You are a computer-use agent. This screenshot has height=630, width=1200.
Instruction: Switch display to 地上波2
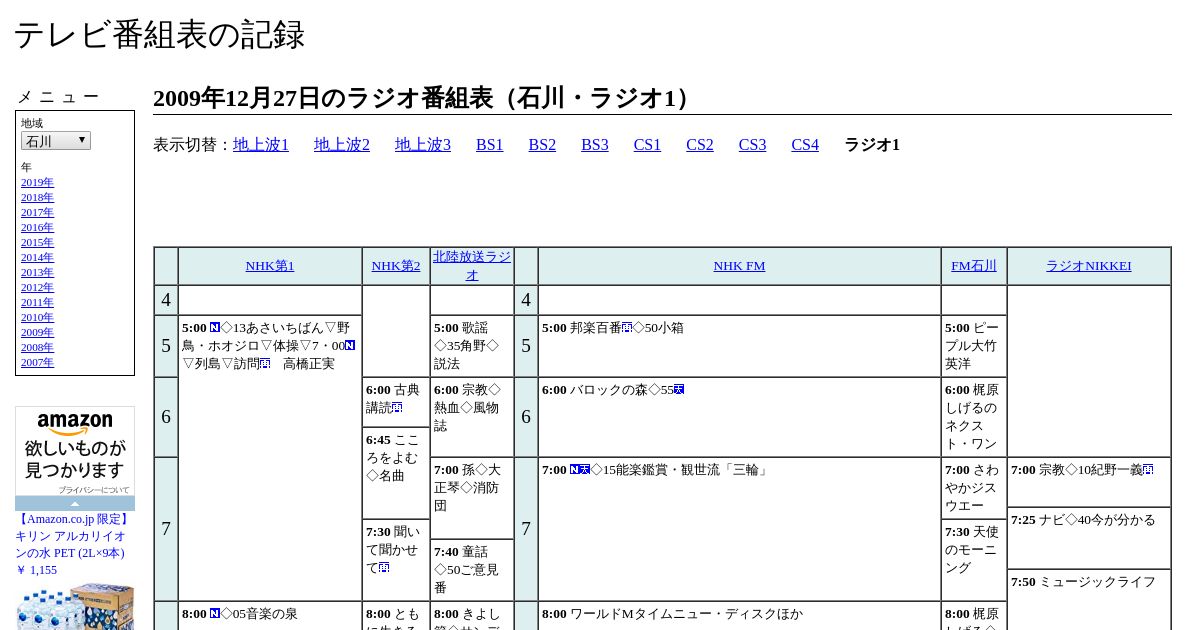point(342,145)
